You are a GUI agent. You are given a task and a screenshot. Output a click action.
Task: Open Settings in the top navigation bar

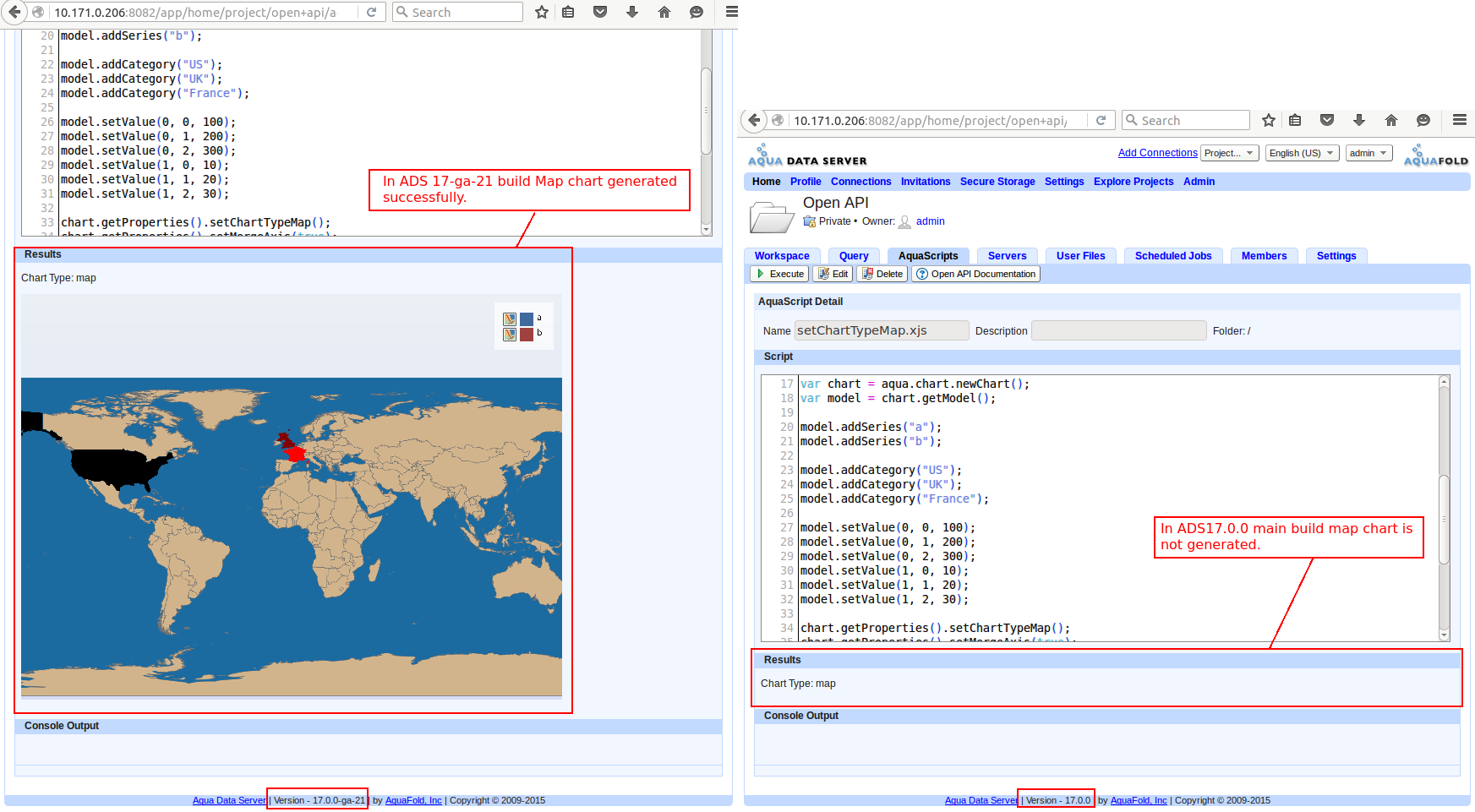(1064, 182)
